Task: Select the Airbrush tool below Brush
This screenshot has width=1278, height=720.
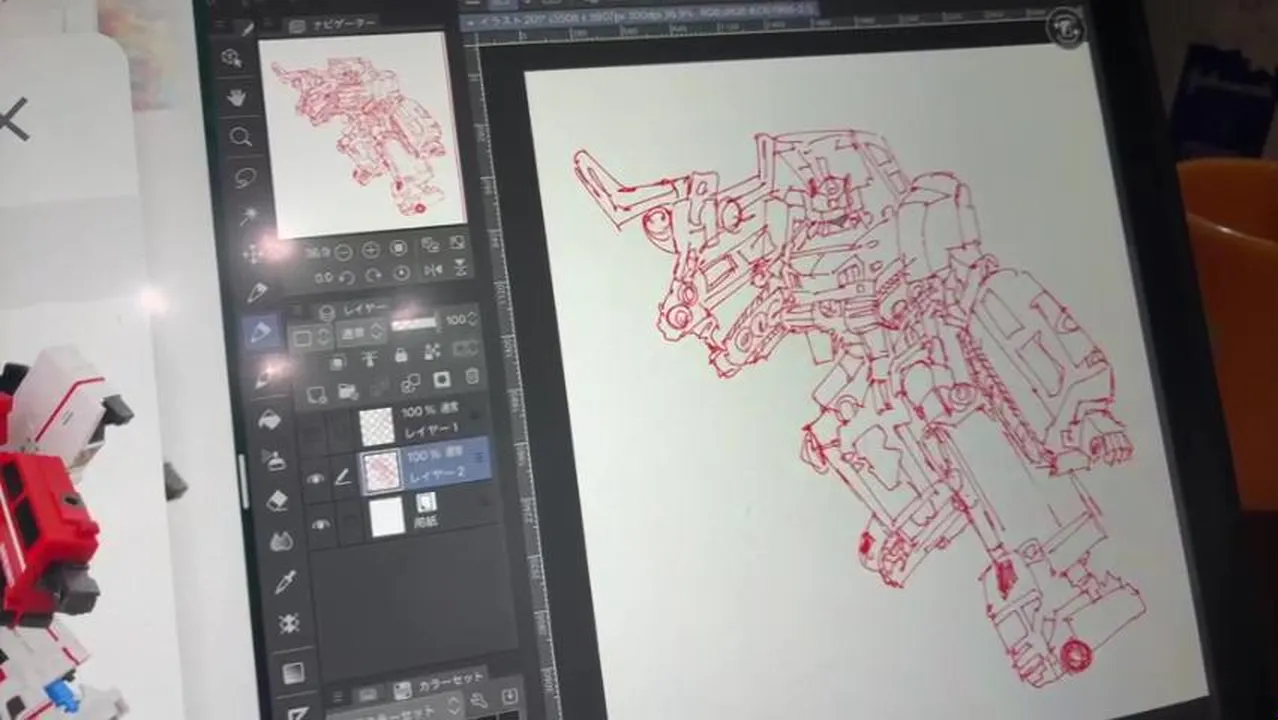Action: [x=270, y=420]
